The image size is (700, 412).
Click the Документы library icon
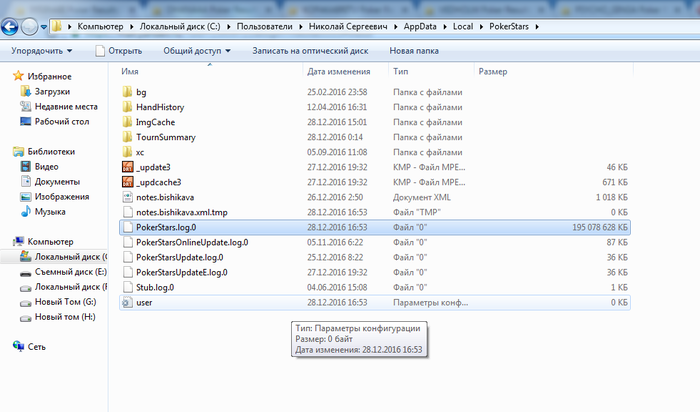[26, 181]
